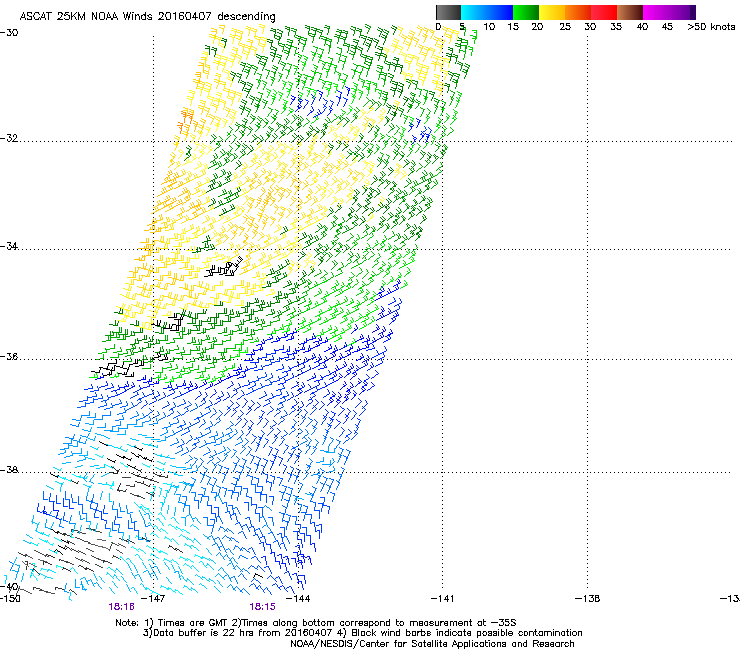740x650 pixels.
Task: Click the '-147' longitude label
Action: click(x=153, y=599)
